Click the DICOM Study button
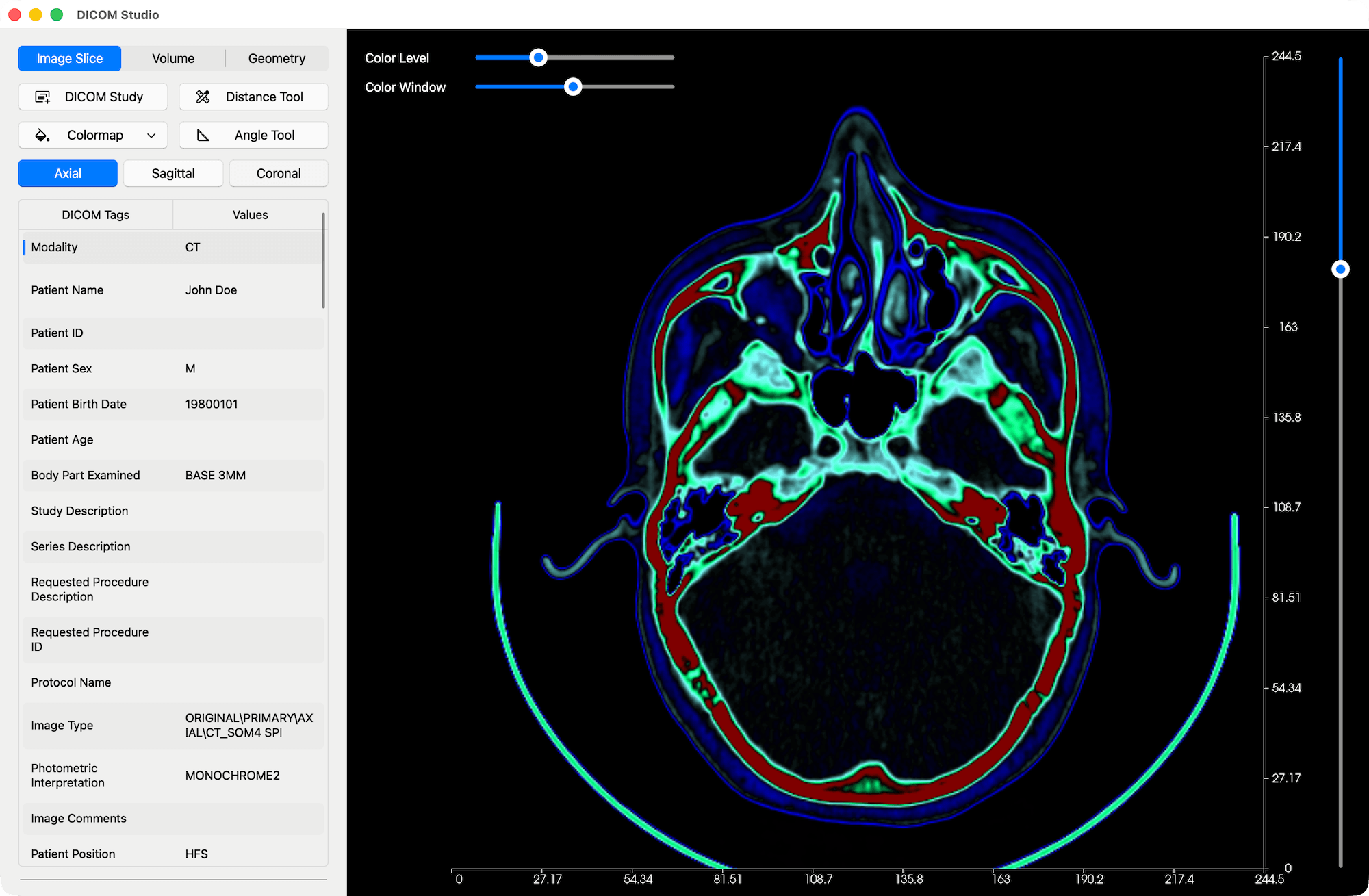 [x=92, y=97]
